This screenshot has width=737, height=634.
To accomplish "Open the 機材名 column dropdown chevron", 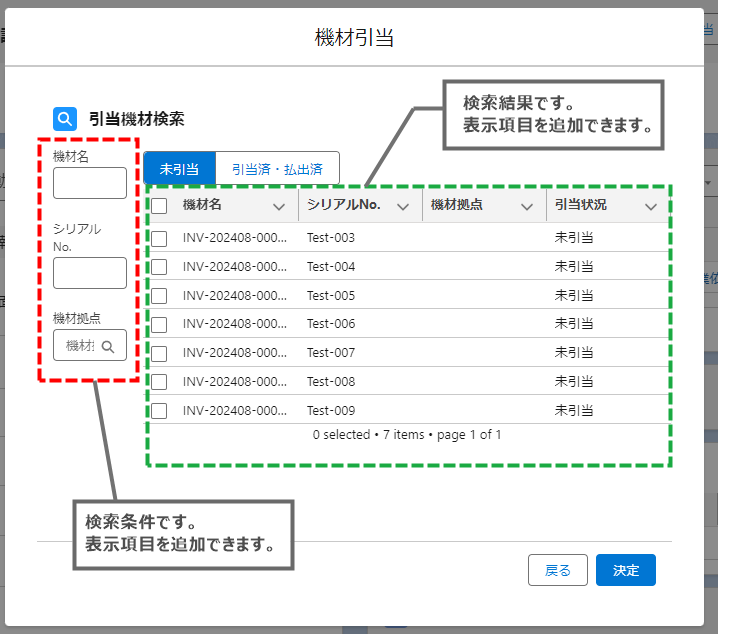I will pos(279,206).
